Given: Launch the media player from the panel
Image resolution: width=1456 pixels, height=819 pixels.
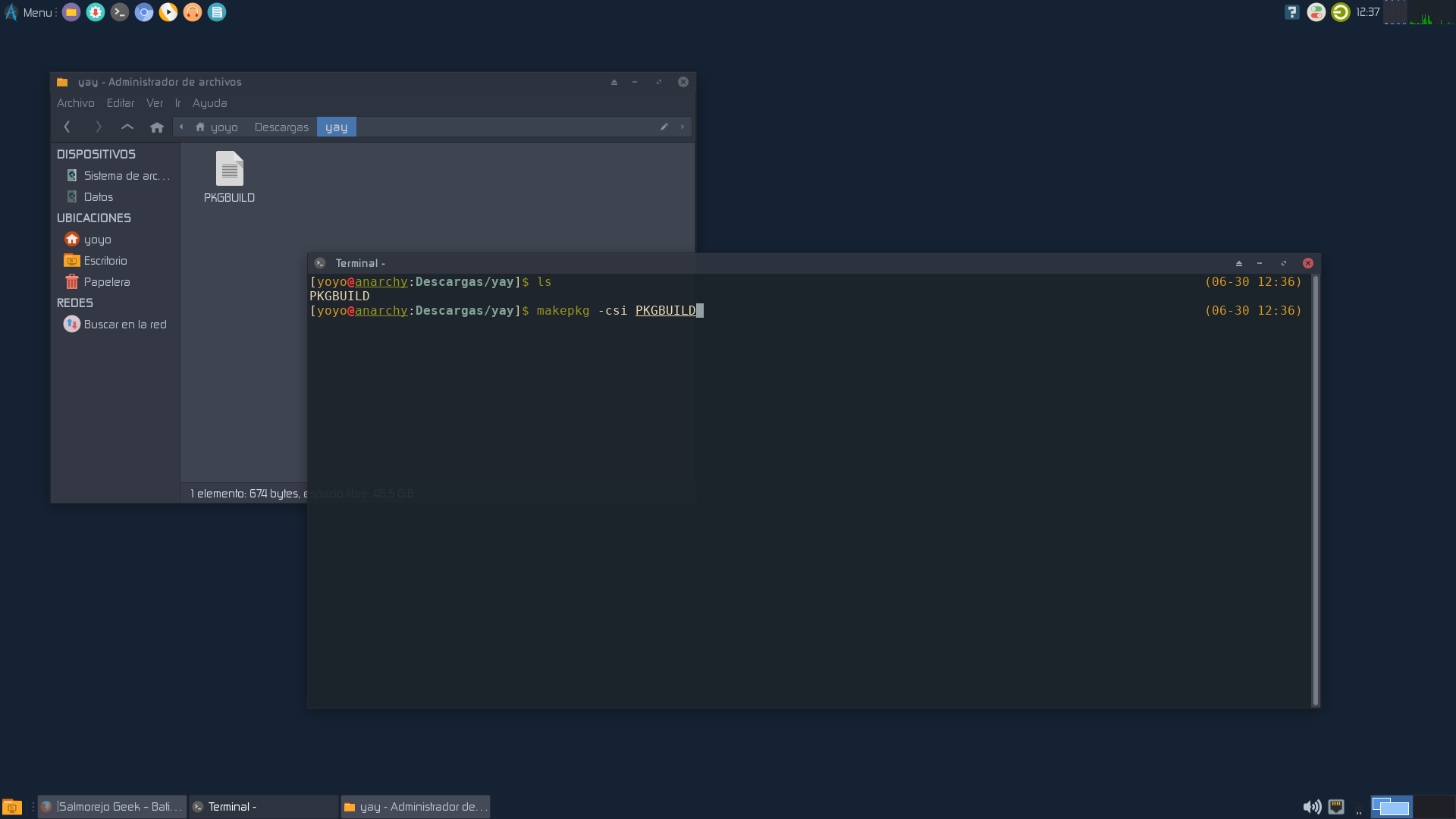Looking at the screenshot, I should click(x=168, y=12).
